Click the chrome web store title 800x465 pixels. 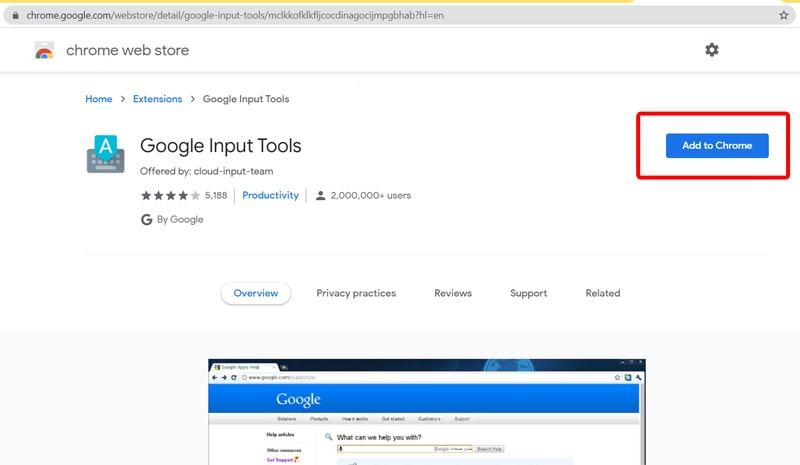[128, 50]
